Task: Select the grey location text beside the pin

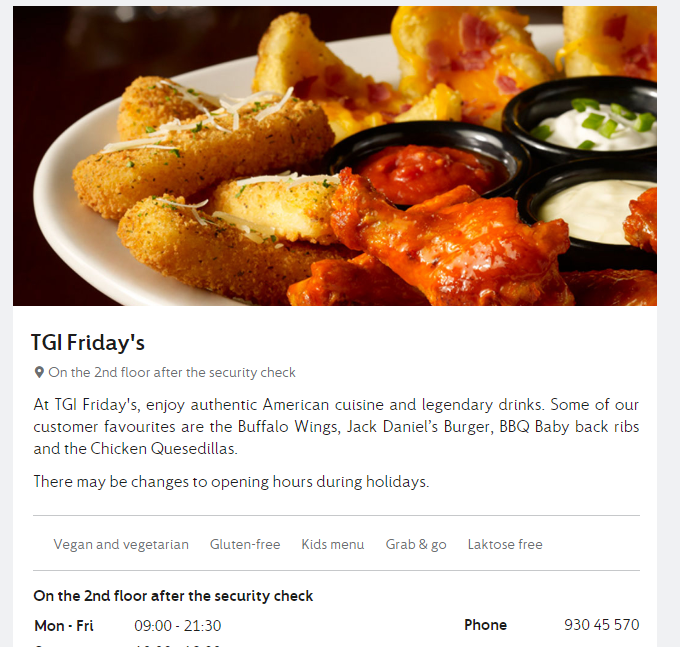Action: click(172, 373)
